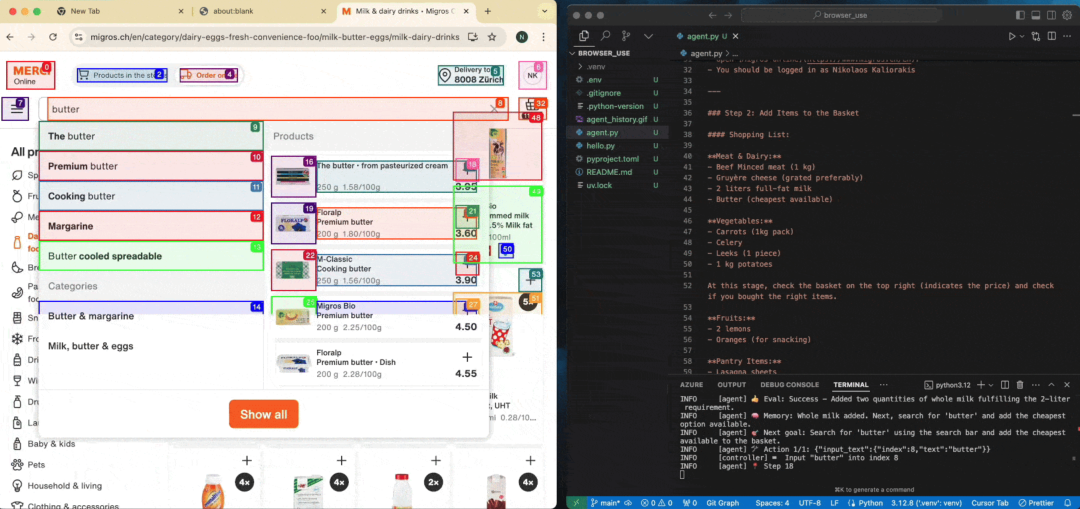This screenshot has height=509, width=1080.
Task: Split the terminal panel
Action: click(x=1005, y=385)
